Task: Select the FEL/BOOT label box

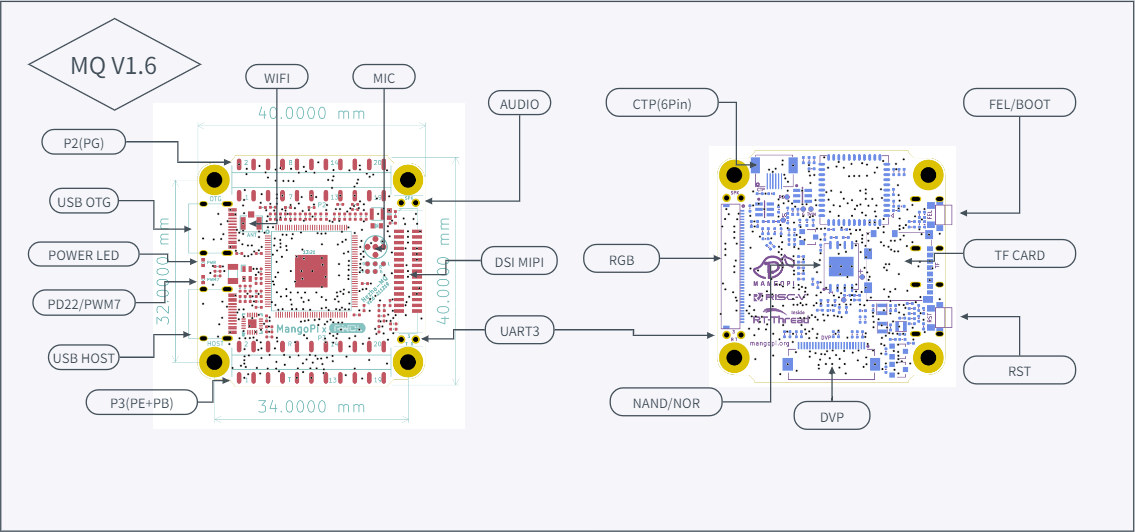Action: click(1019, 103)
